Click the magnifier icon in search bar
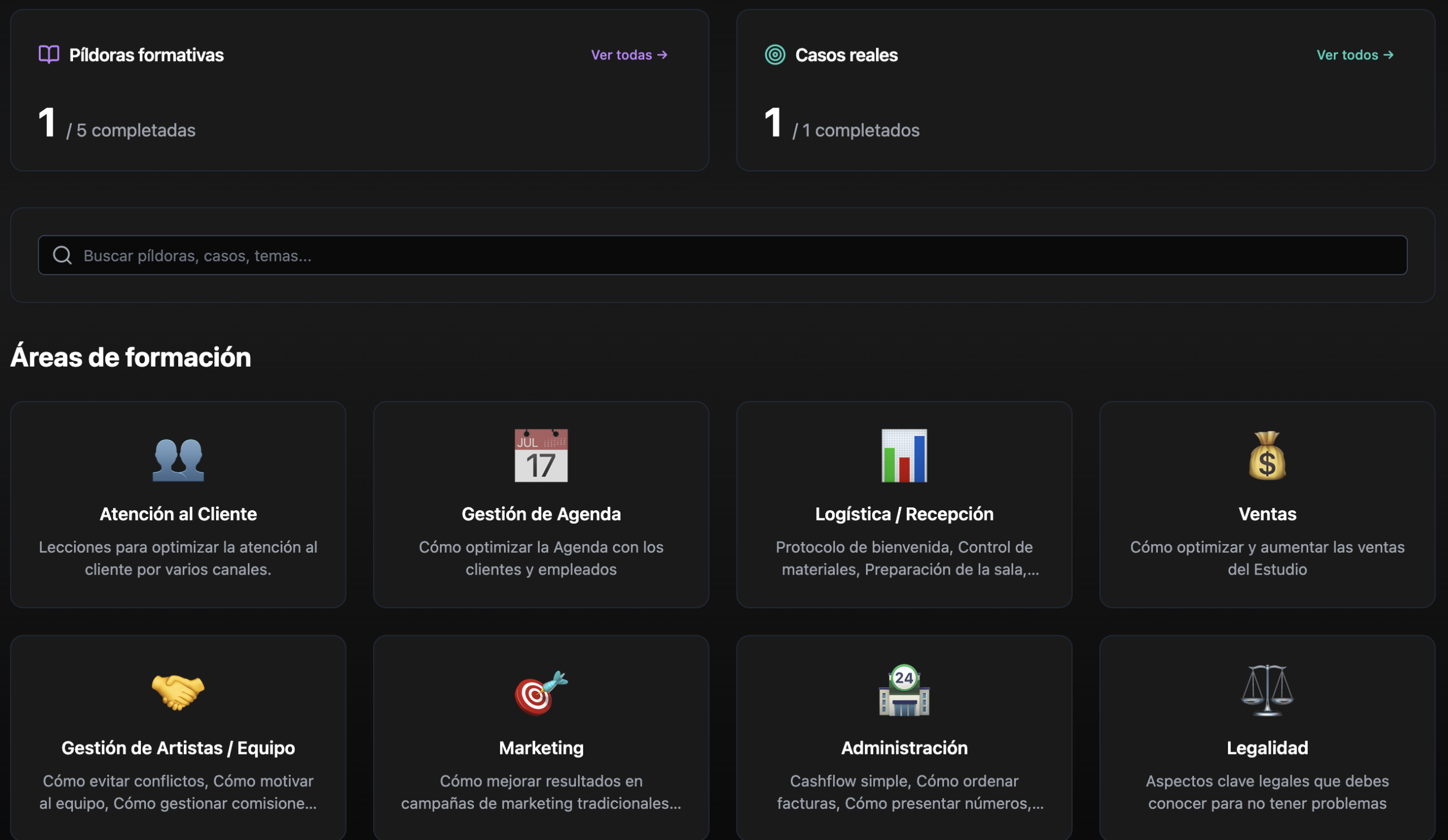The image size is (1448, 840). pyautogui.click(x=62, y=255)
